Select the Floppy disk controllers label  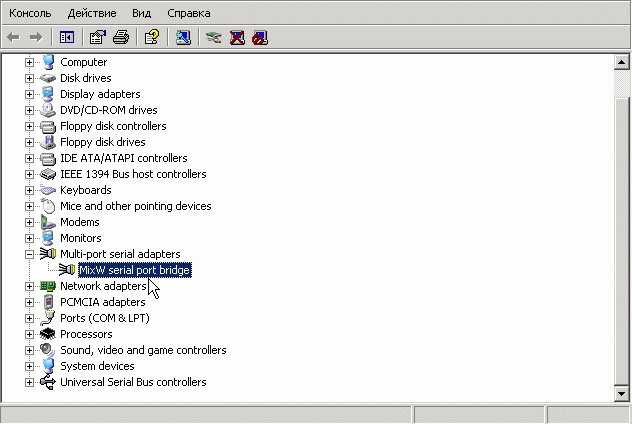pyautogui.click(x=113, y=126)
